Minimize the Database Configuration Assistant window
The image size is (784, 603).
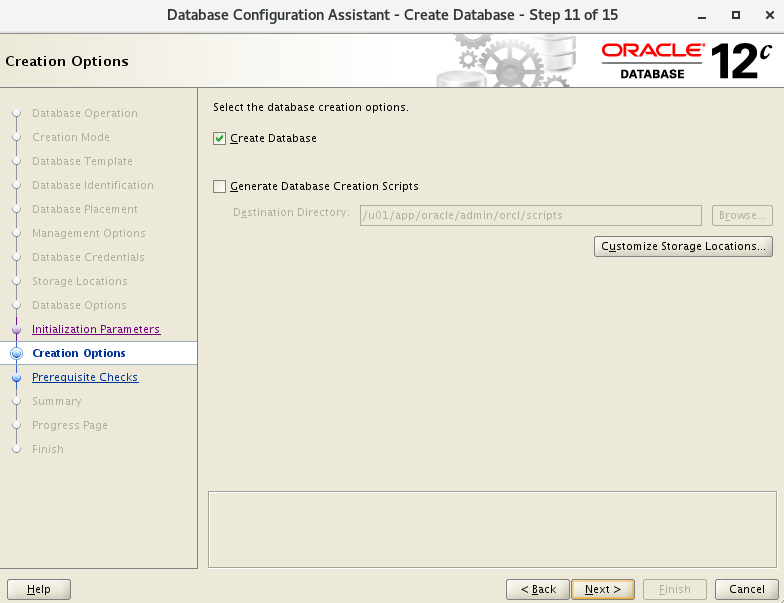click(702, 16)
